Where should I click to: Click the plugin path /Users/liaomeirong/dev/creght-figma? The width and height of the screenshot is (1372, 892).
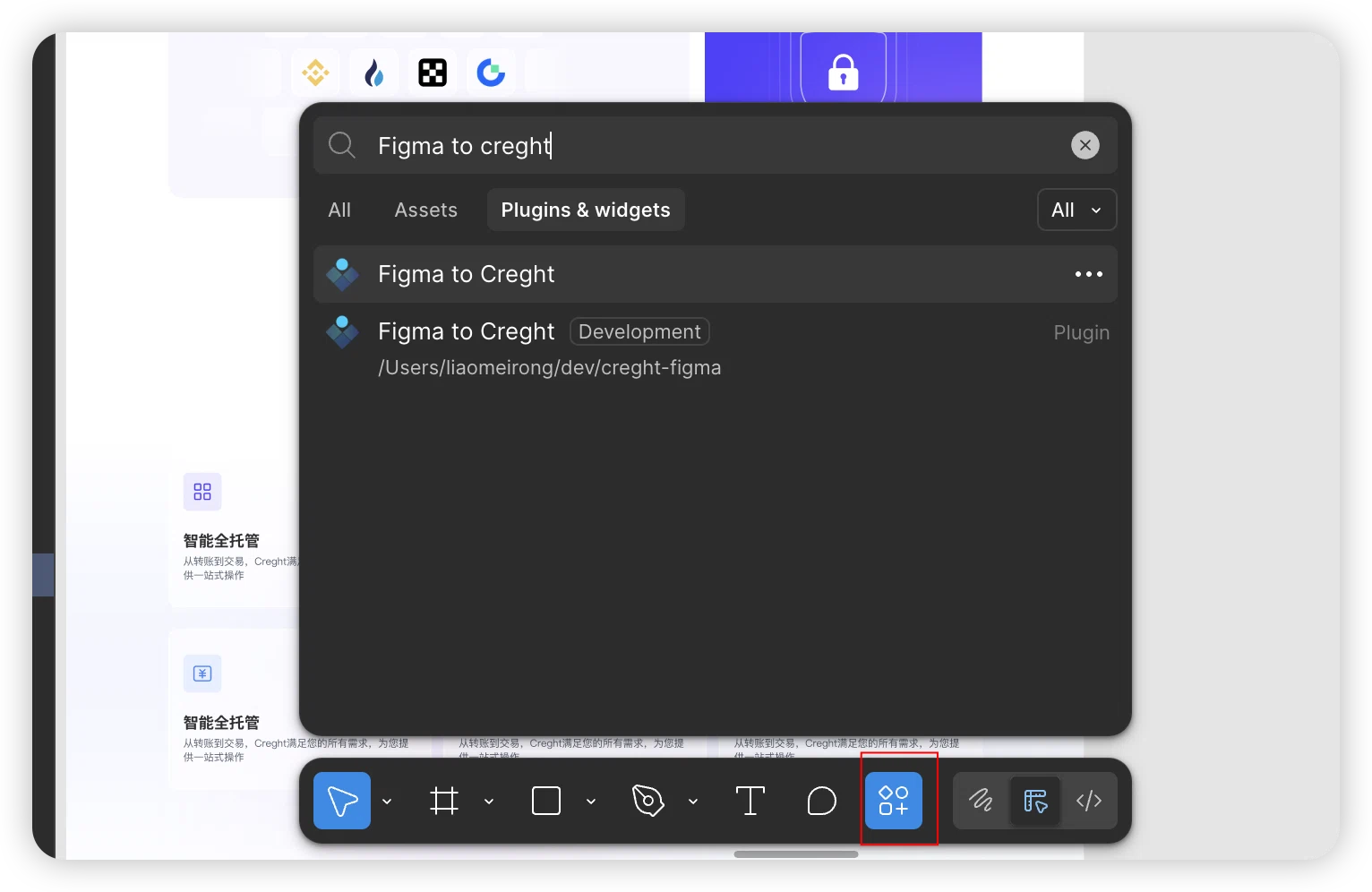(549, 368)
